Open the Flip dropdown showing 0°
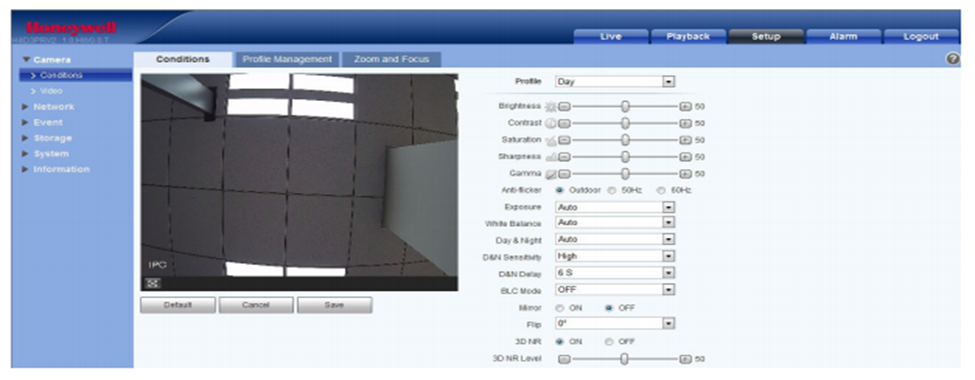The height and width of the screenshot is (380, 975). tap(614, 323)
